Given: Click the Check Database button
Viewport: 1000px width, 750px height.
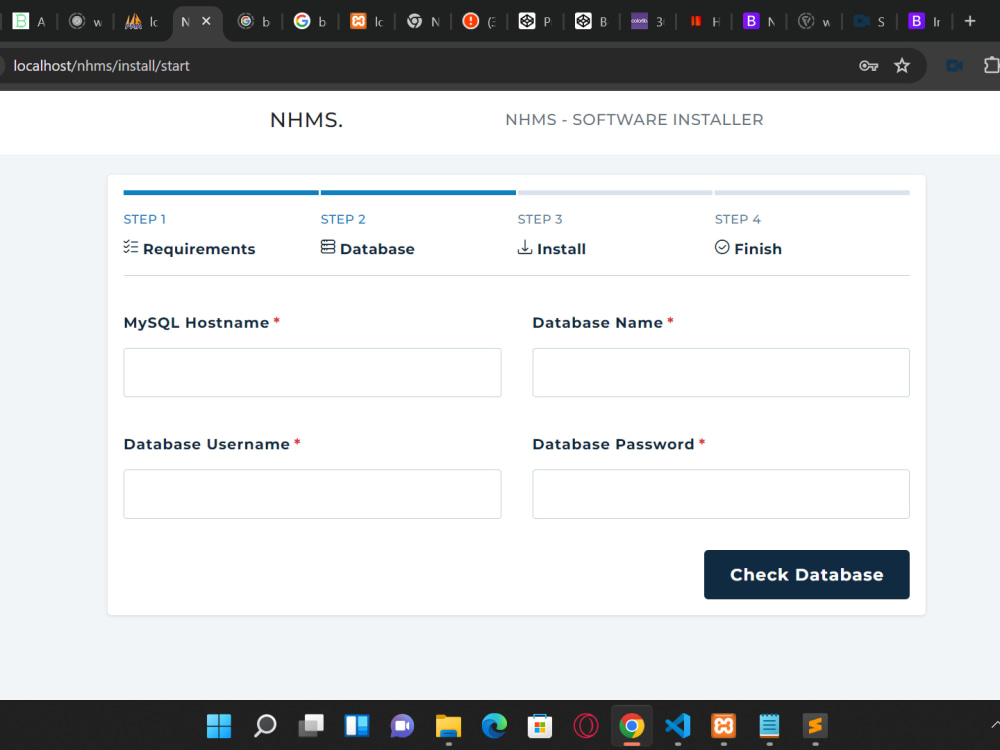Looking at the screenshot, I should pyautogui.click(x=807, y=575).
